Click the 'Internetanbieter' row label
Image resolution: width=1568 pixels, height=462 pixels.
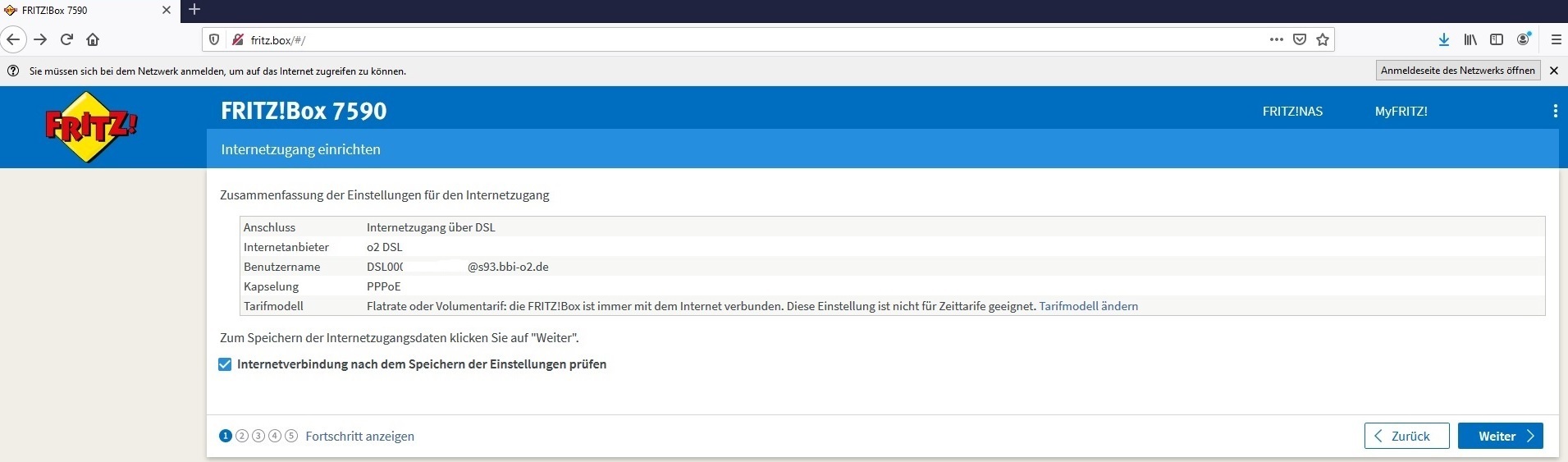click(286, 247)
